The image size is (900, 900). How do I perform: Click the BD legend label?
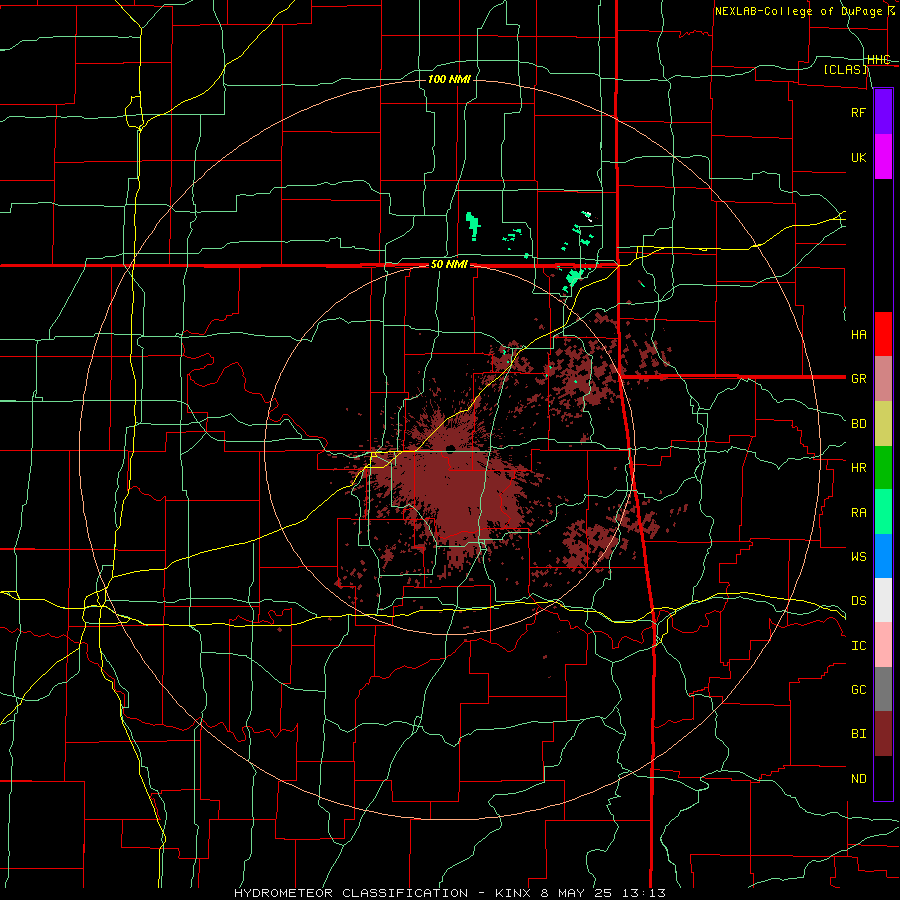pyautogui.click(x=858, y=424)
